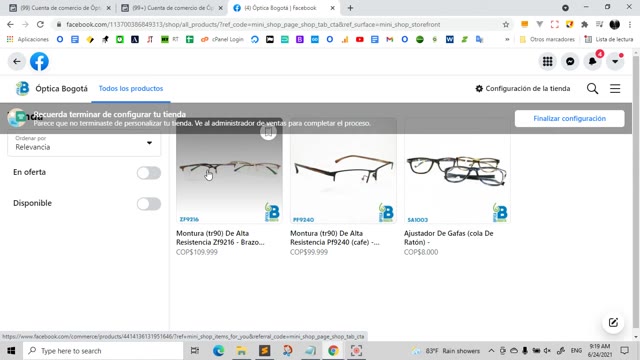This screenshot has height=360, width=640.
Task: Open Otros marcadores folder
Action: click(x=547, y=39)
